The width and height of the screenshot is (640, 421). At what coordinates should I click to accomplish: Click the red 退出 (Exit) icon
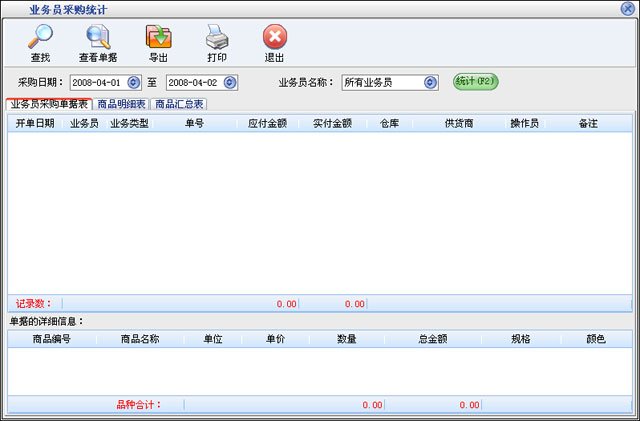click(274, 38)
